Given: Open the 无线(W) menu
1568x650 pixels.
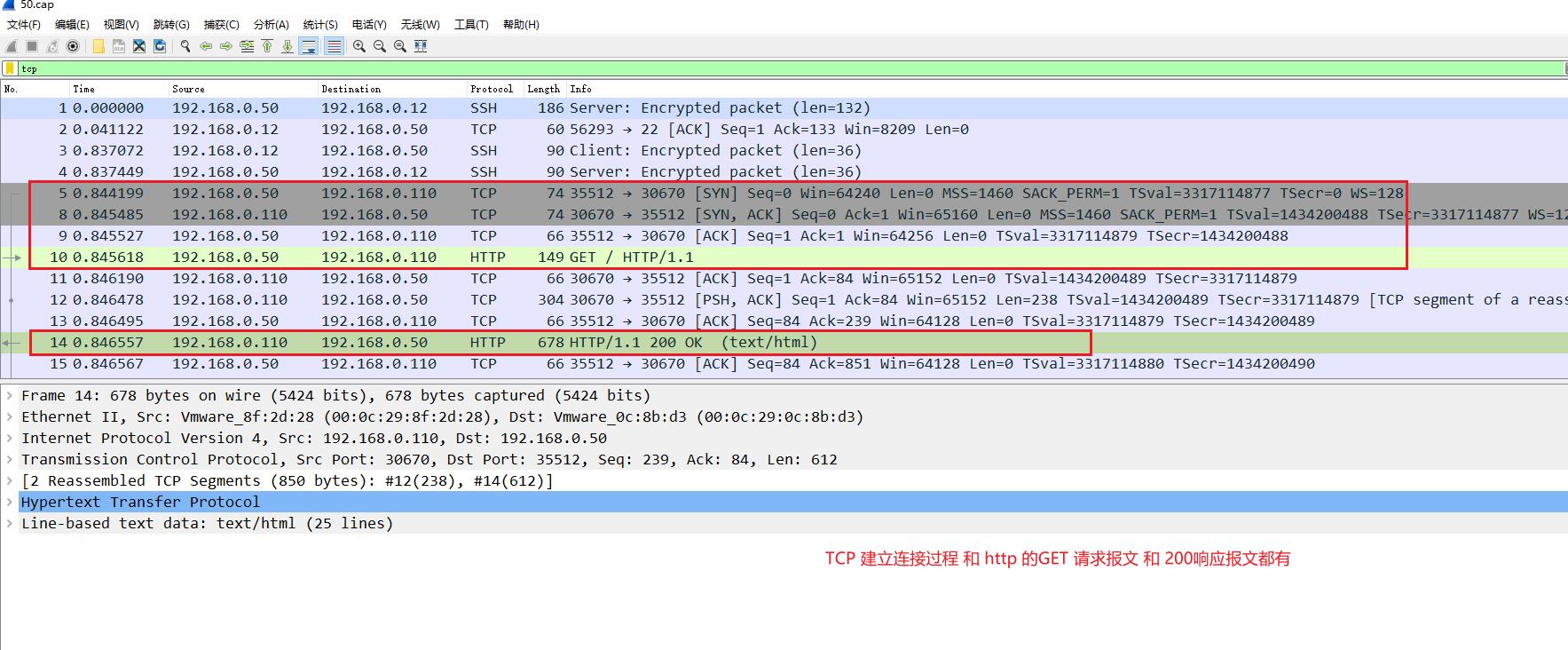Looking at the screenshot, I should pyautogui.click(x=420, y=25).
